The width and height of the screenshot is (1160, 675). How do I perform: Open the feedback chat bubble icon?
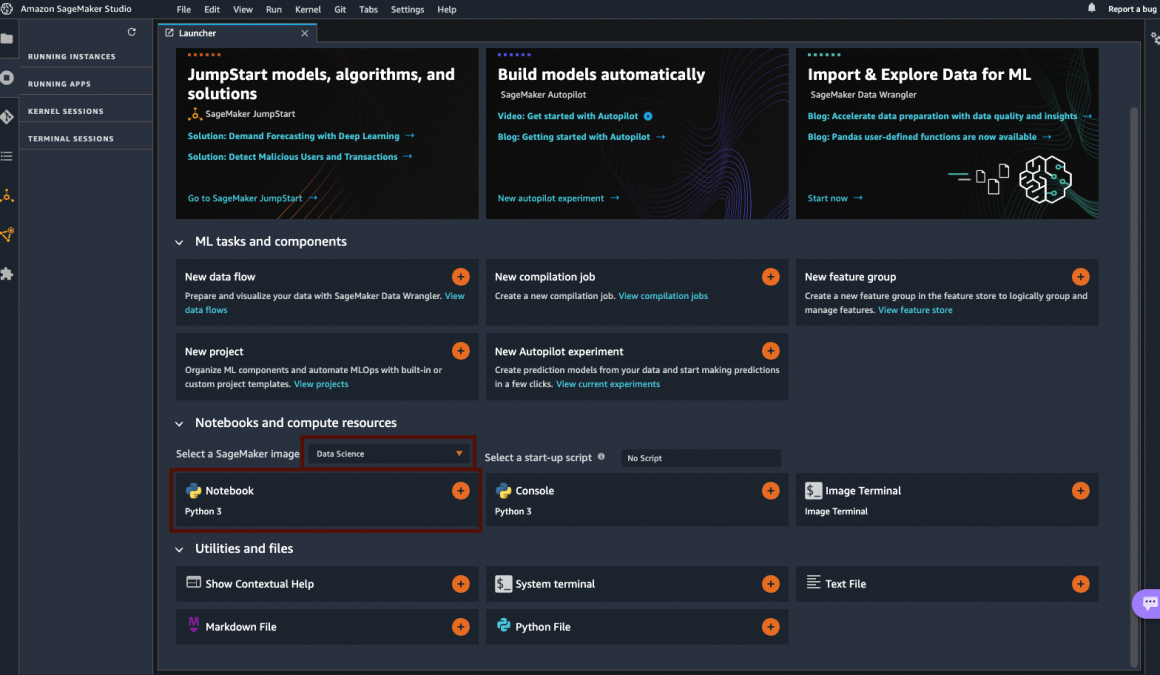[1149, 603]
